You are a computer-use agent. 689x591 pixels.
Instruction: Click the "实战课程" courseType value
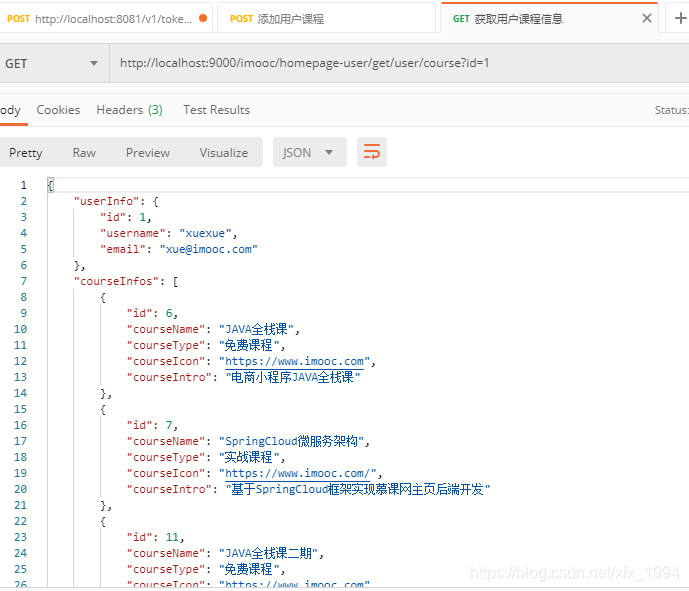(x=249, y=457)
